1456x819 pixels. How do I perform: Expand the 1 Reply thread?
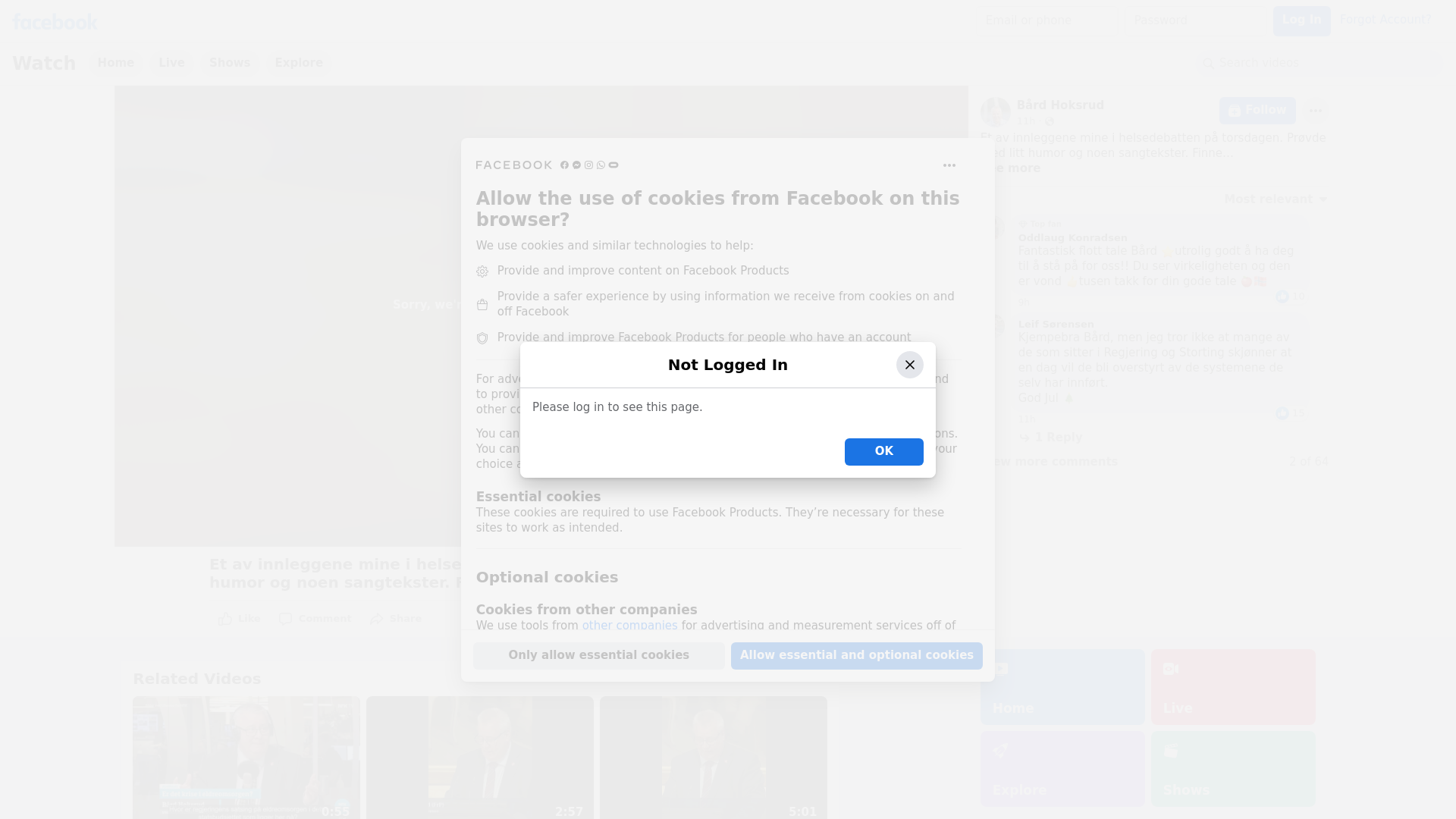pos(1051,438)
